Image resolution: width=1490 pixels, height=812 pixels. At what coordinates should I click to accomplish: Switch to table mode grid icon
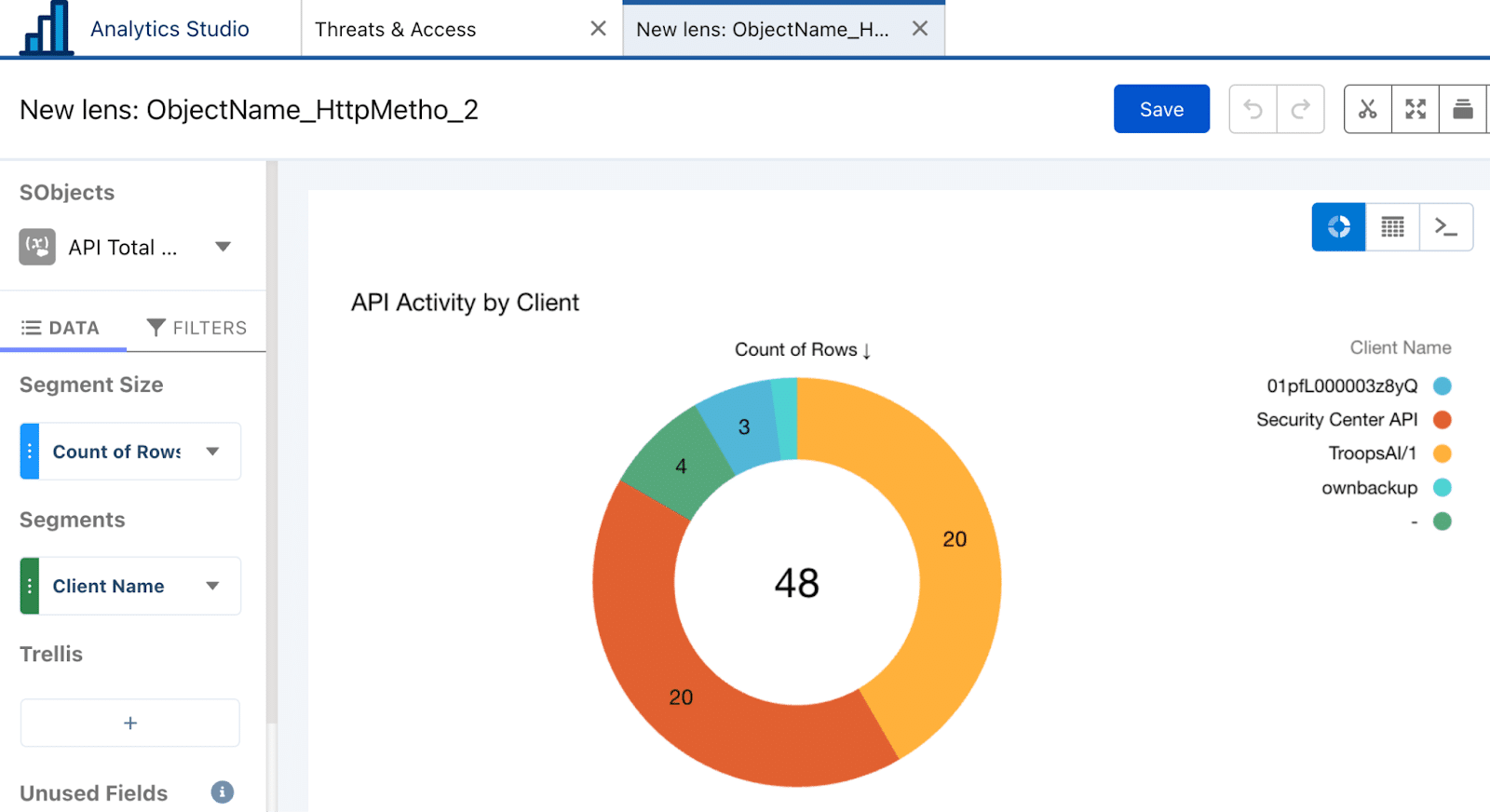1392,227
